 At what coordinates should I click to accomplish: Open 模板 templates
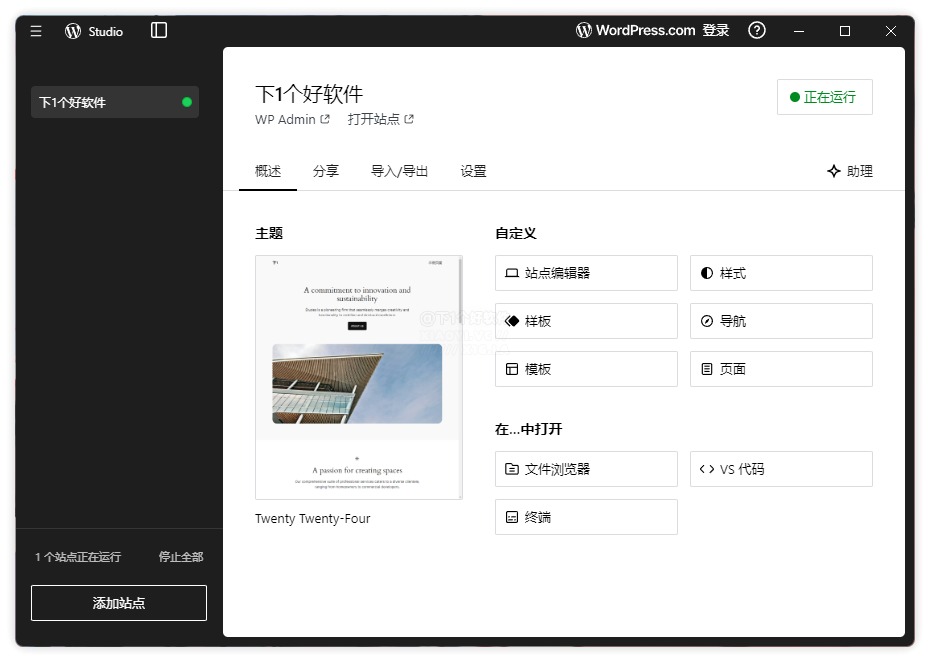click(586, 369)
